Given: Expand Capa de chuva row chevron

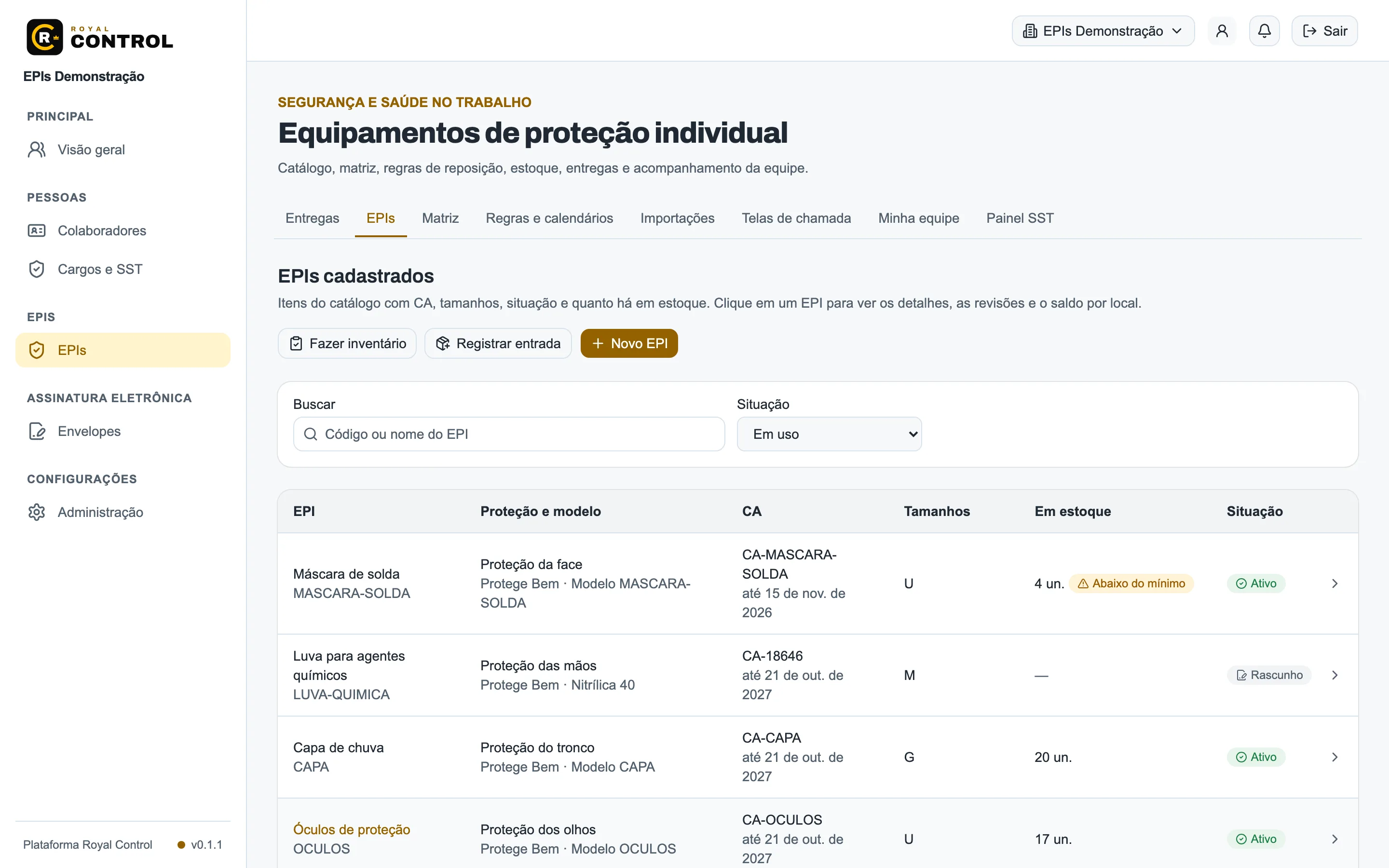Looking at the screenshot, I should coord(1335,757).
